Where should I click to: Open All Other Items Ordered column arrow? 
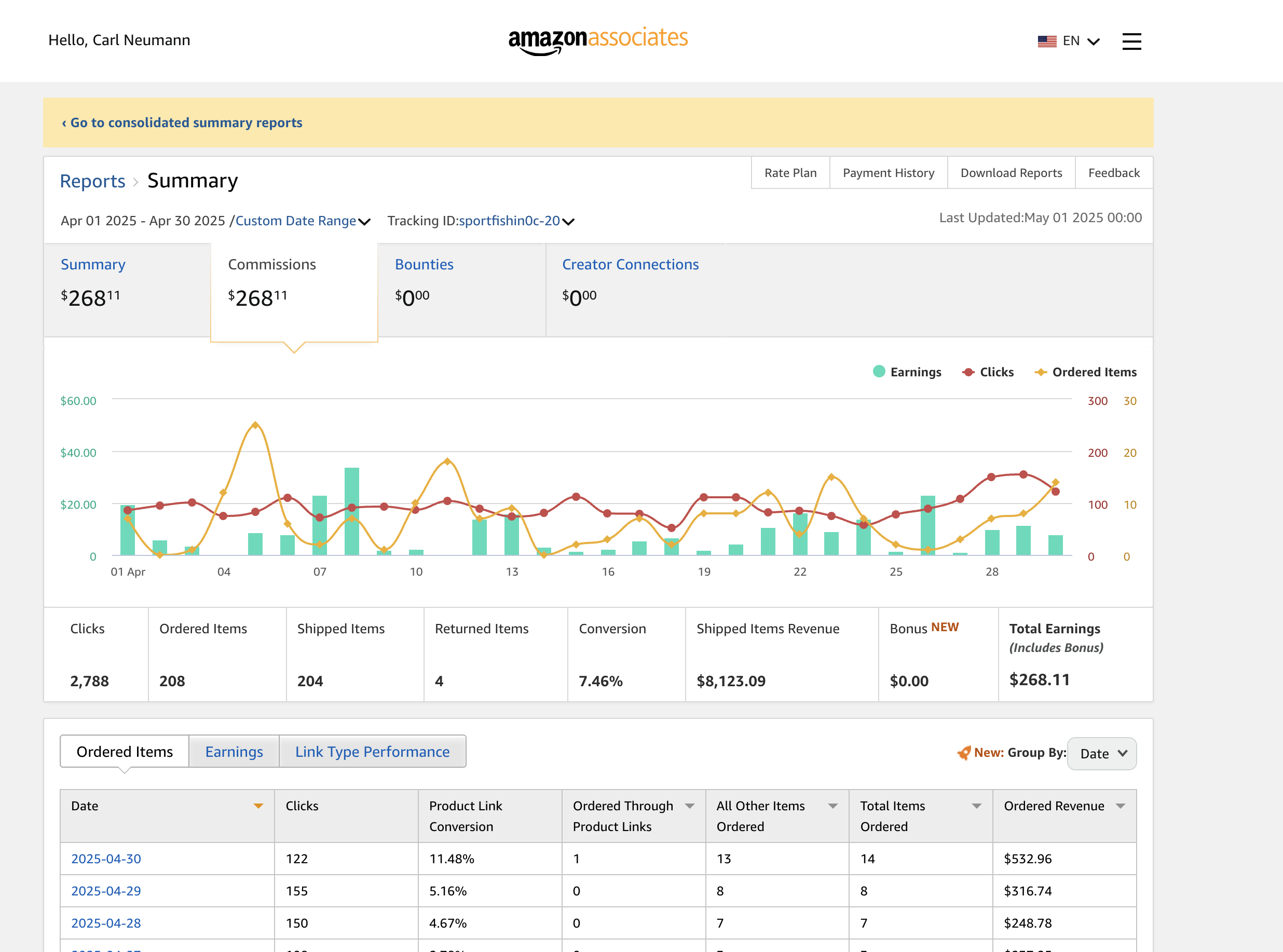click(x=833, y=806)
